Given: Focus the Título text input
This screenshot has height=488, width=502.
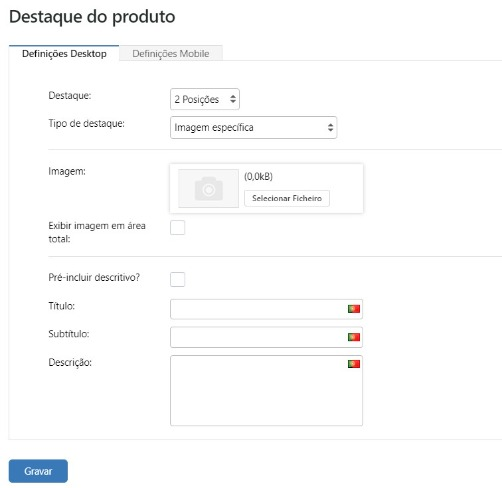Looking at the screenshot, I should point(266,309).
